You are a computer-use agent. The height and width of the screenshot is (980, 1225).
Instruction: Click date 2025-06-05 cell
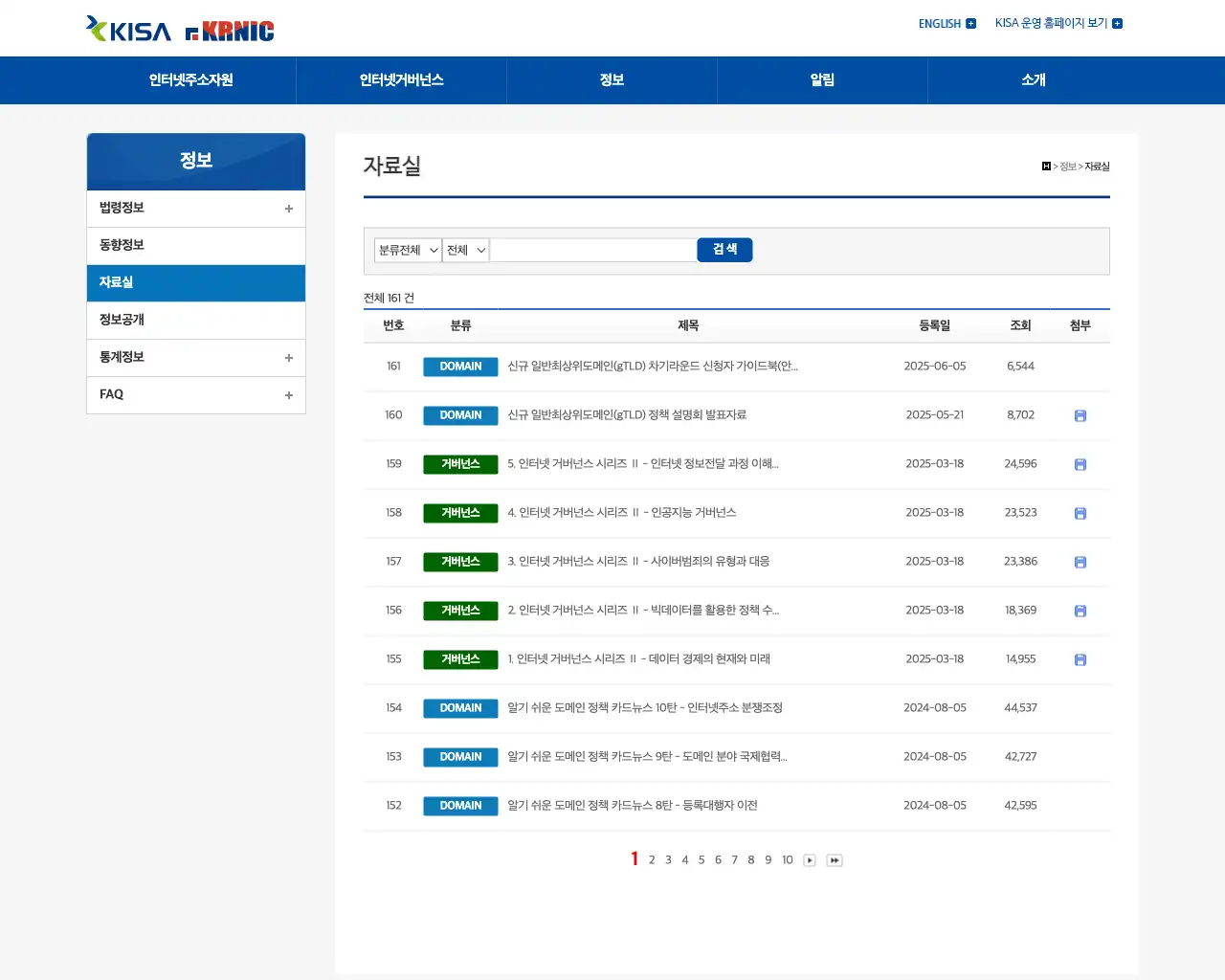(x=935, y=367)
